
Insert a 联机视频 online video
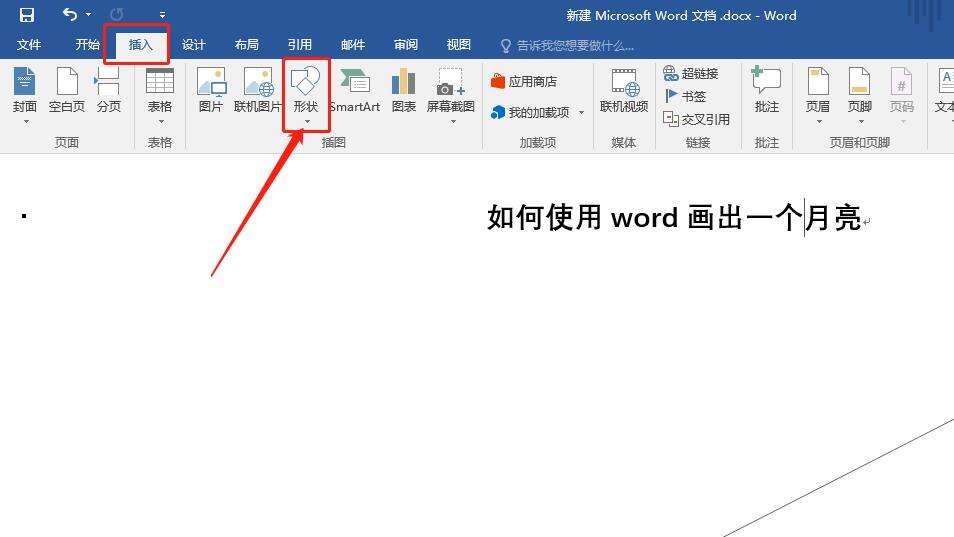point(624,90)
